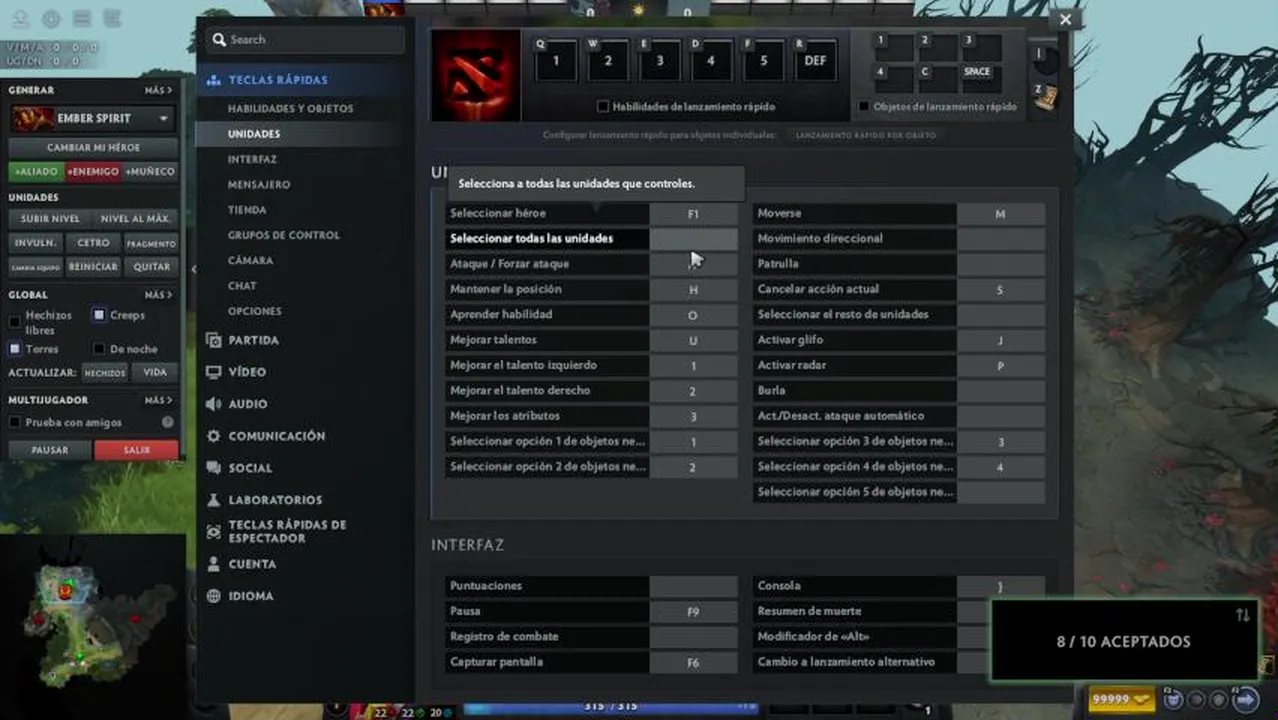Click the Q ability slot showing 1
This screenshot has height=720, width=1278.
coord(556,60)
